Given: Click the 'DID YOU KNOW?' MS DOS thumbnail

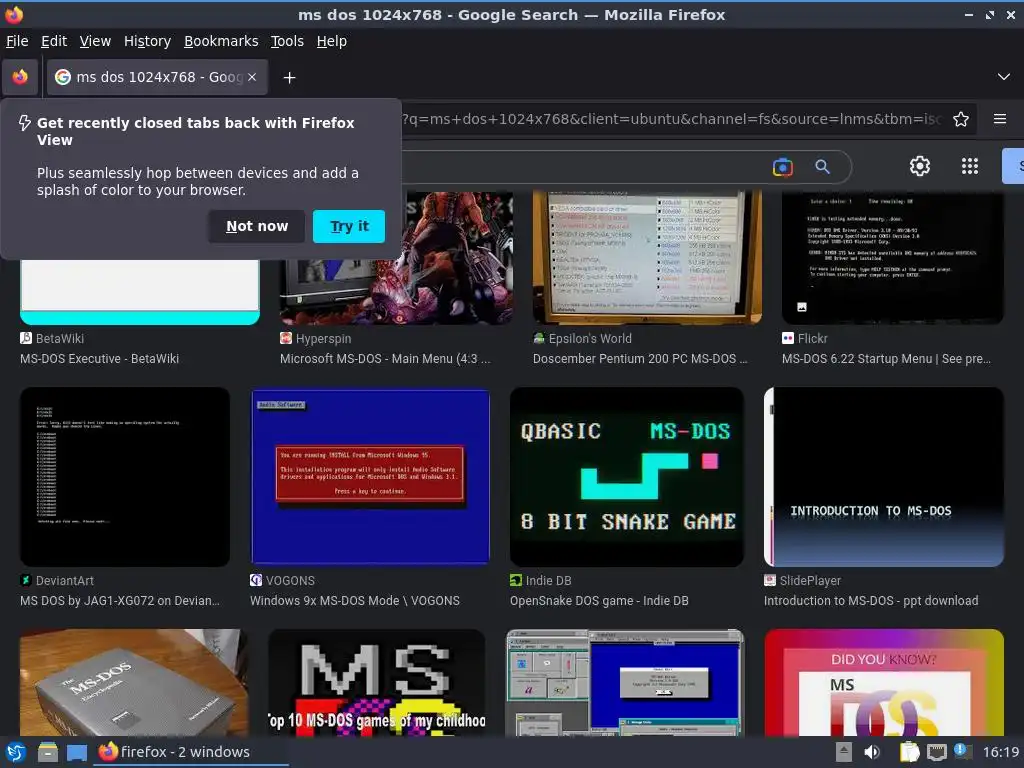Looking at the screenshot, I should (x=884, y=682).
